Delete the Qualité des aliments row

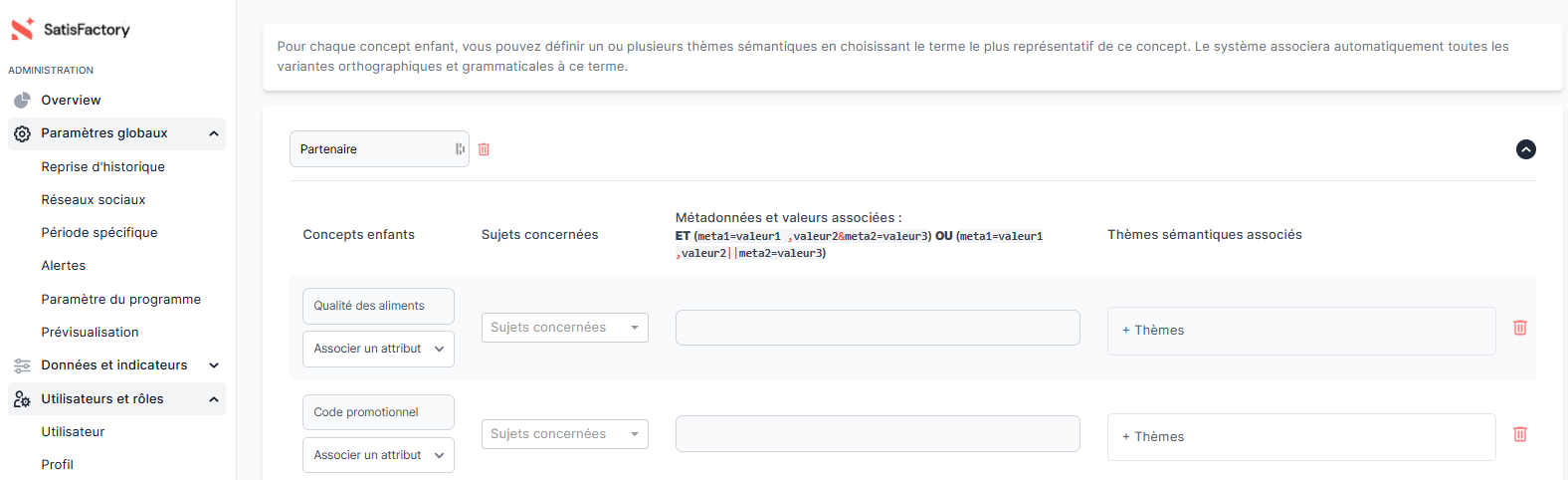[1519, 328]
